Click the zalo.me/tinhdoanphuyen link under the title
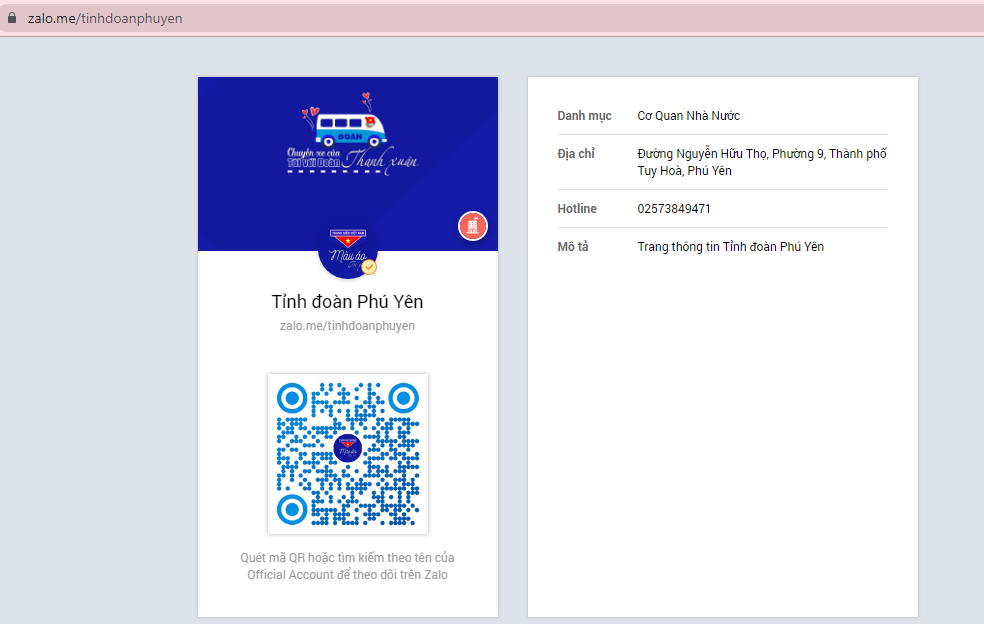 (348, 326)
